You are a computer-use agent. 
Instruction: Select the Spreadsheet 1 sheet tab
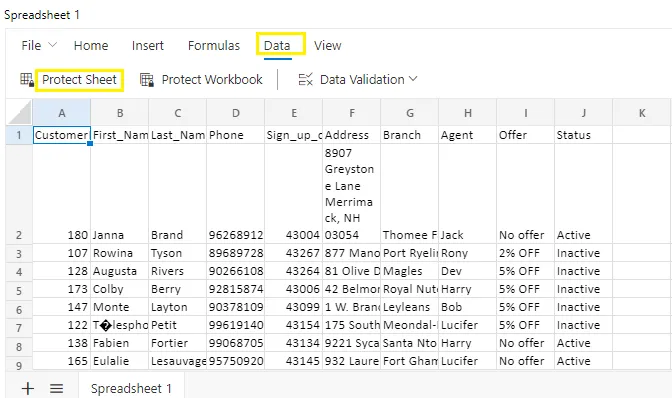coord(131,388)
